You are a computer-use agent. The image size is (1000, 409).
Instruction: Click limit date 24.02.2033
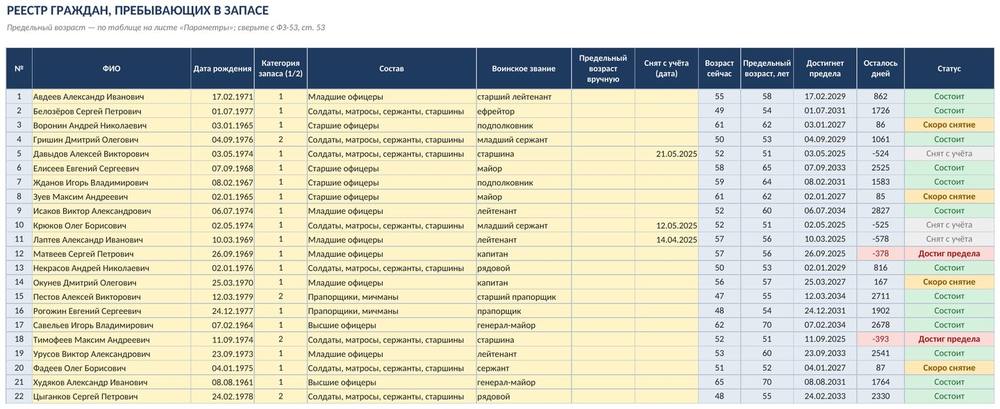(825, 396)
